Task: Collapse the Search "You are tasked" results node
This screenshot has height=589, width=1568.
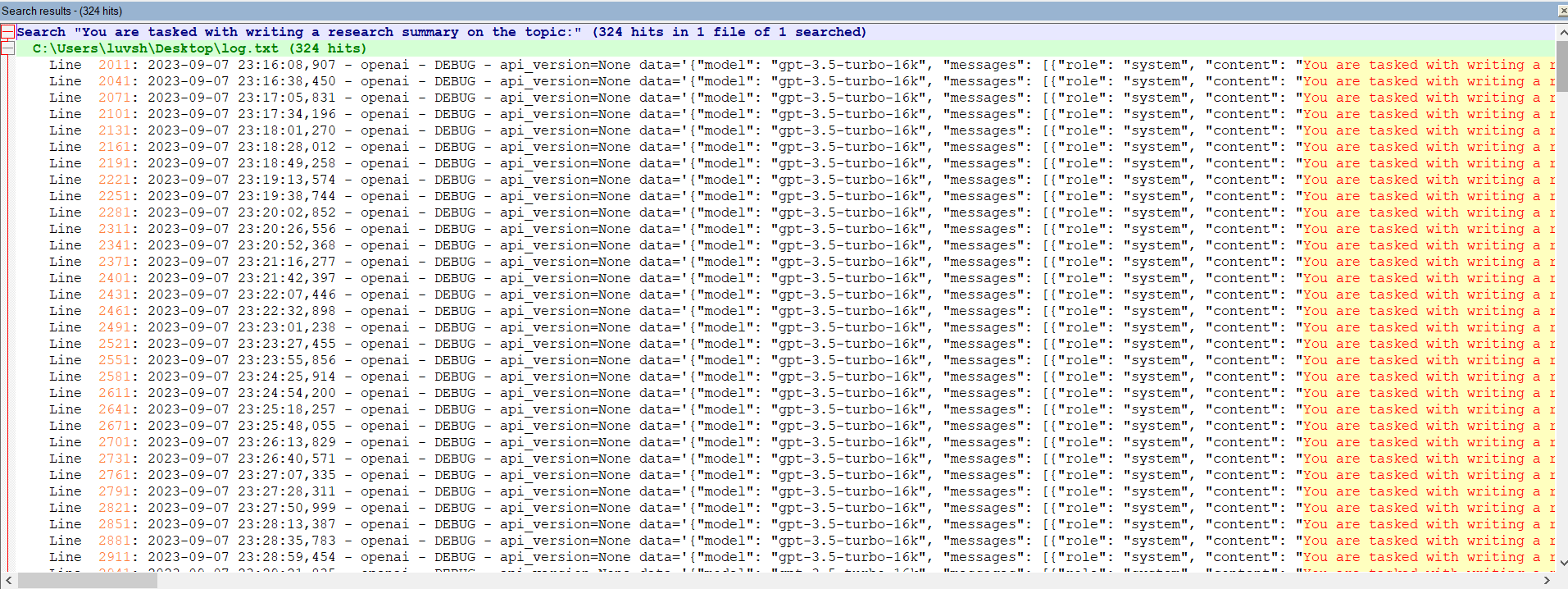Action: pos(7,32)
